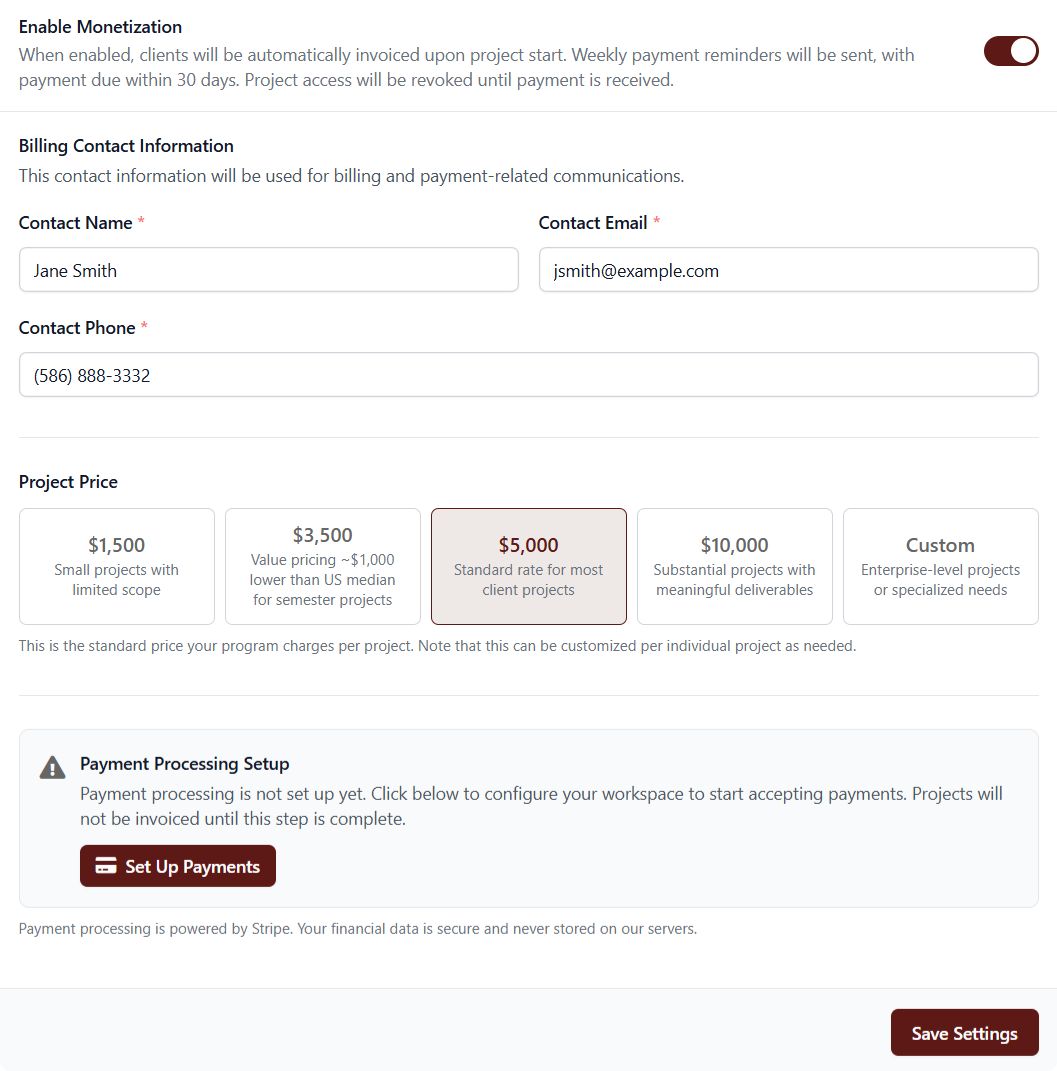Select the $3,500 value pricing option

point(322,566)
